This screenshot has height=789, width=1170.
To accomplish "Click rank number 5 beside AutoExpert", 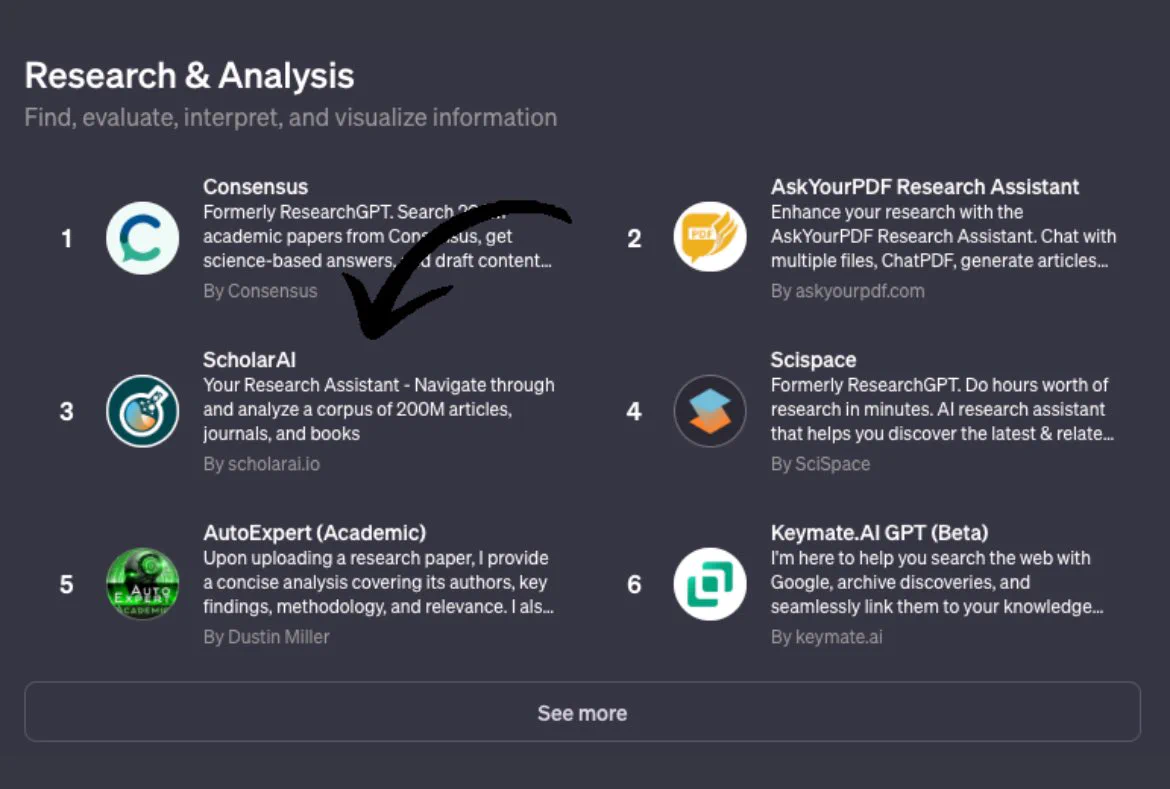I will click(x=66, y=584).
